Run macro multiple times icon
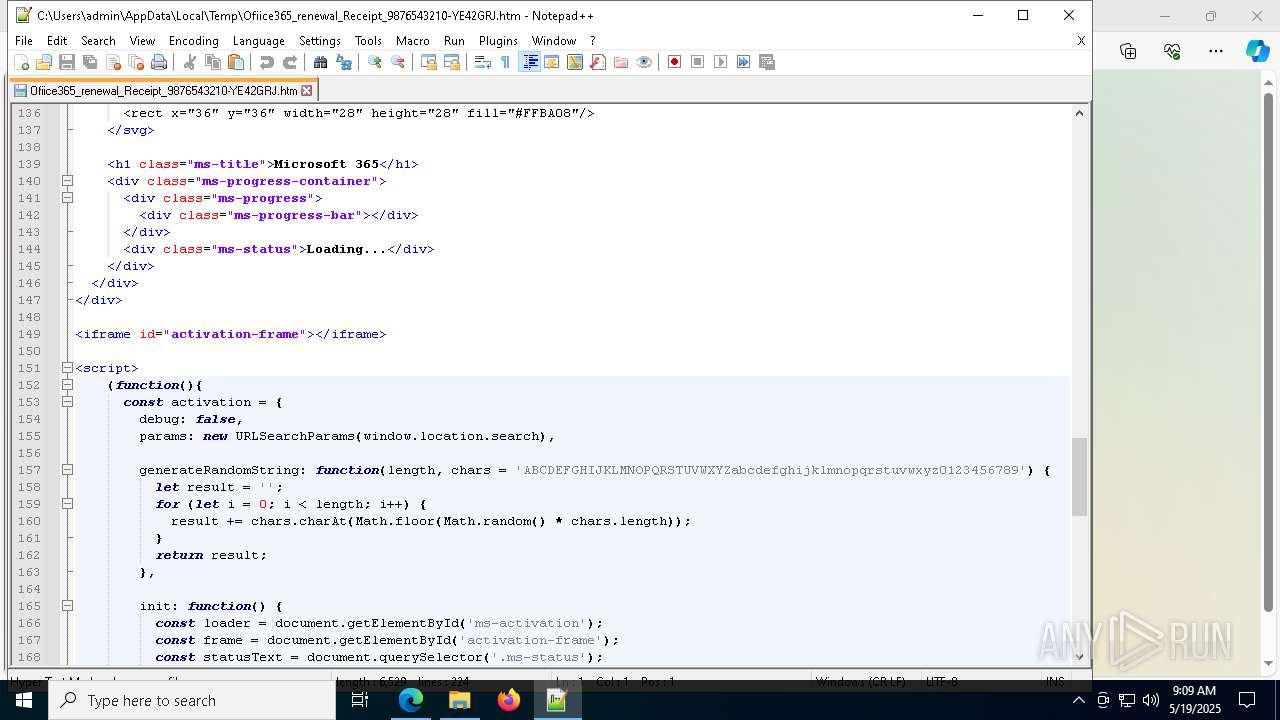 (743, 62)
